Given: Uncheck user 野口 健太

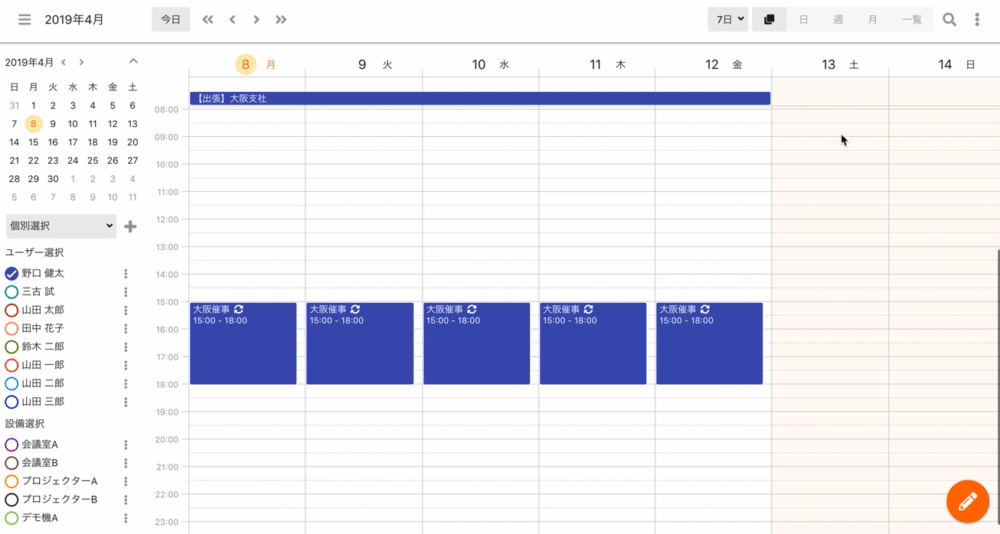Looking at the screenshot, I should click(x=11, y=274).
